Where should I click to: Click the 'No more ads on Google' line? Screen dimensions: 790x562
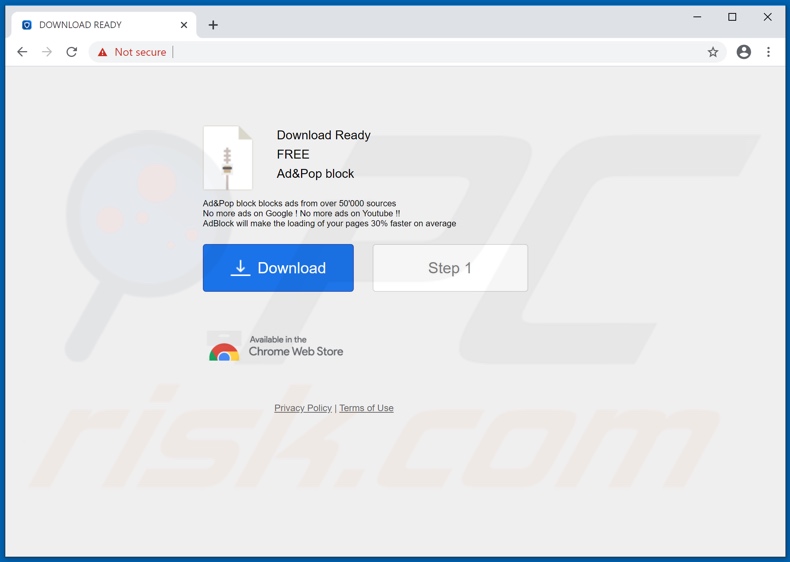tap(301, 213)
